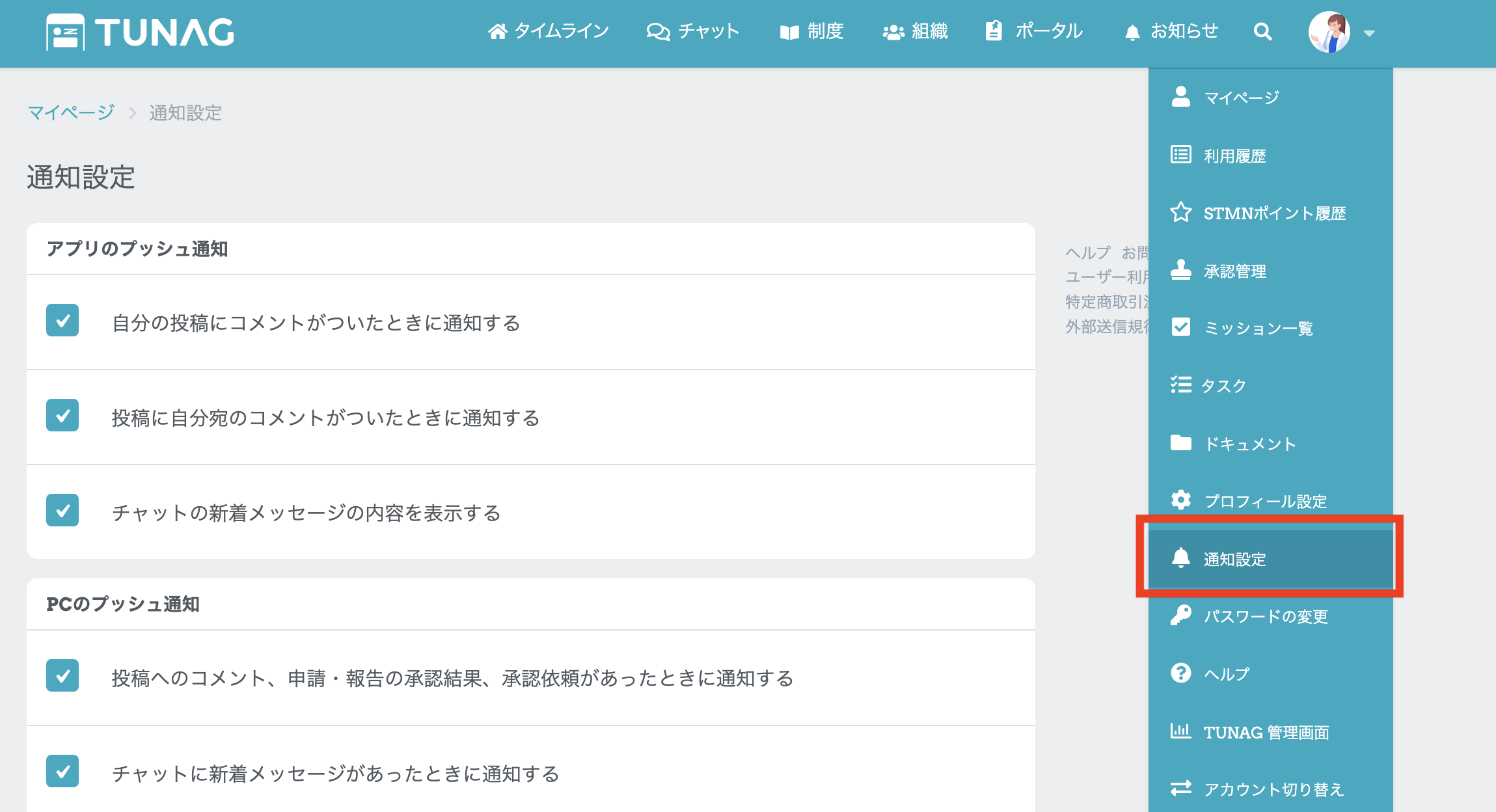Open ポータル in top navigation
The image size is (1496, 812).
pyautogui.click(x=1034, y=31)
